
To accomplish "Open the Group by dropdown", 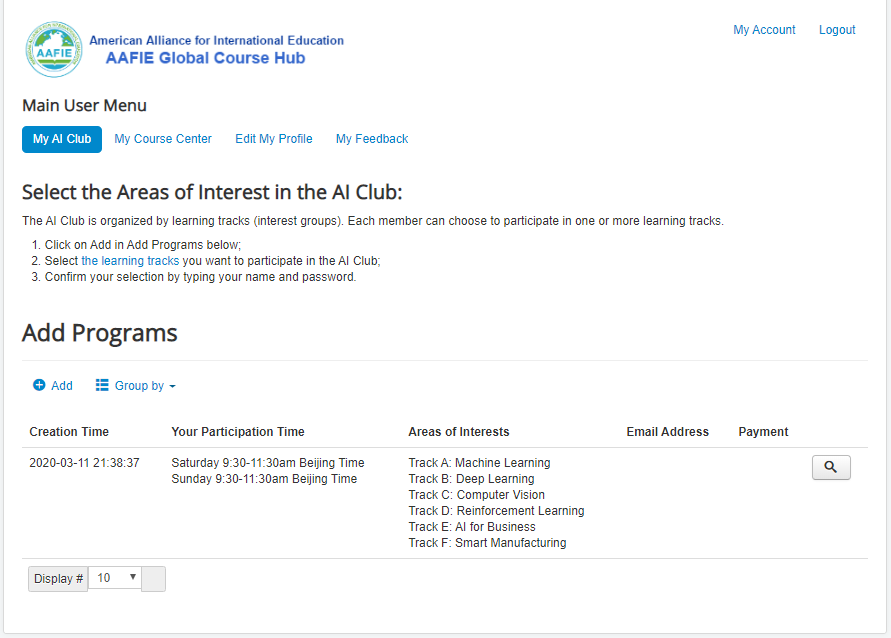I will click(136, 386).
